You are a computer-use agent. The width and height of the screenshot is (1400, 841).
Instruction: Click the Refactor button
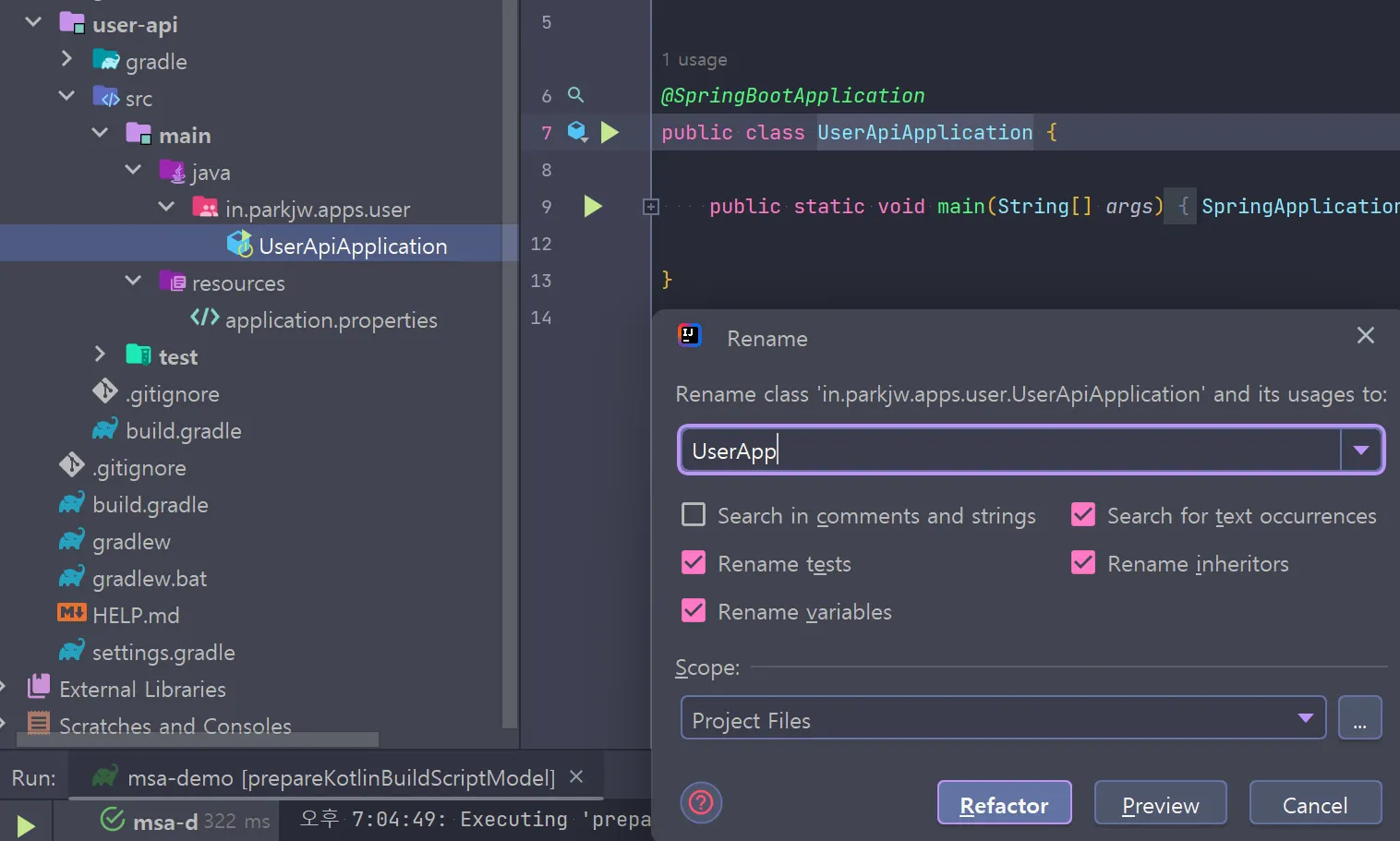[1005, 803]
